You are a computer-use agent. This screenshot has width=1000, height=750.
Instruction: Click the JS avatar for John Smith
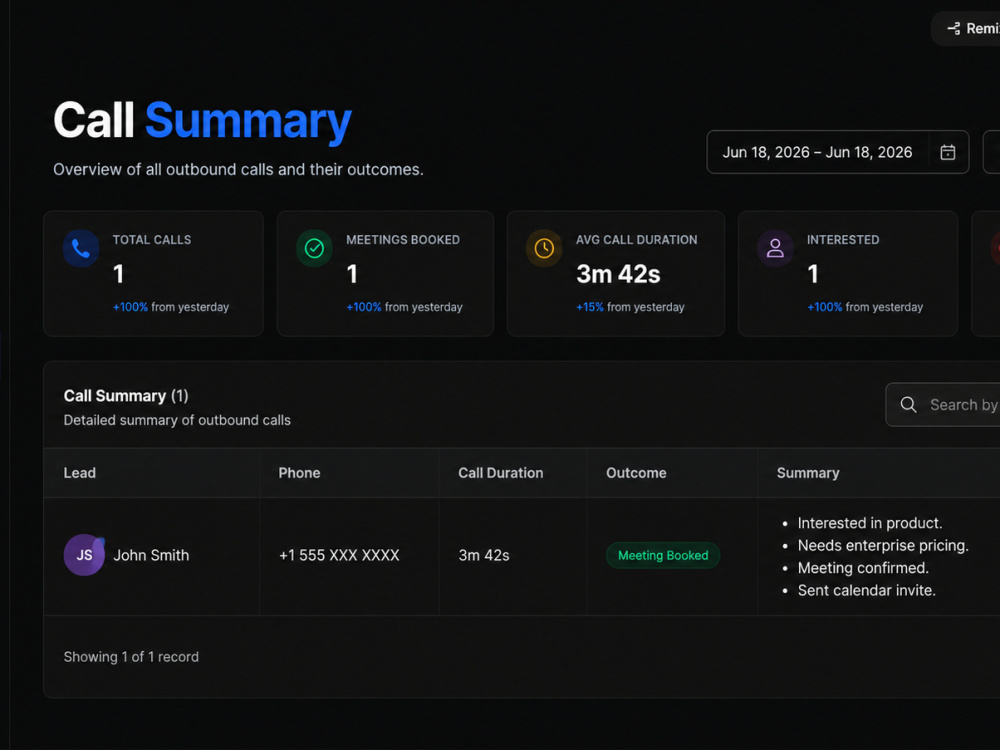[84, 555]
